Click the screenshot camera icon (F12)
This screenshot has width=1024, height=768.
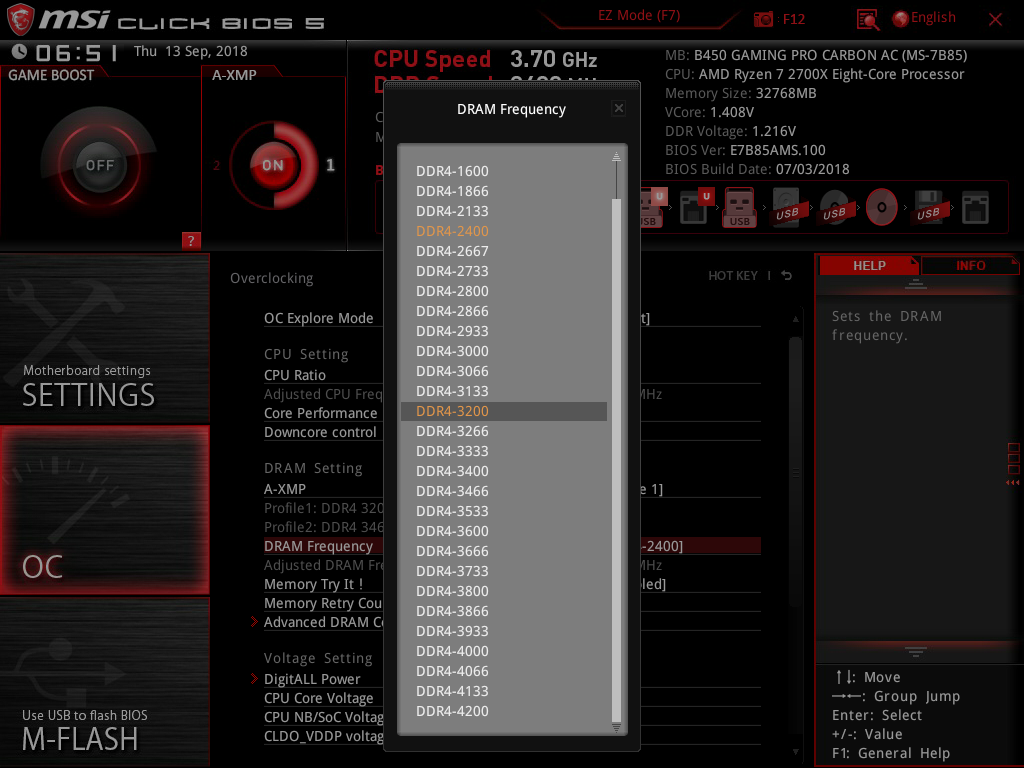[763, 19]
